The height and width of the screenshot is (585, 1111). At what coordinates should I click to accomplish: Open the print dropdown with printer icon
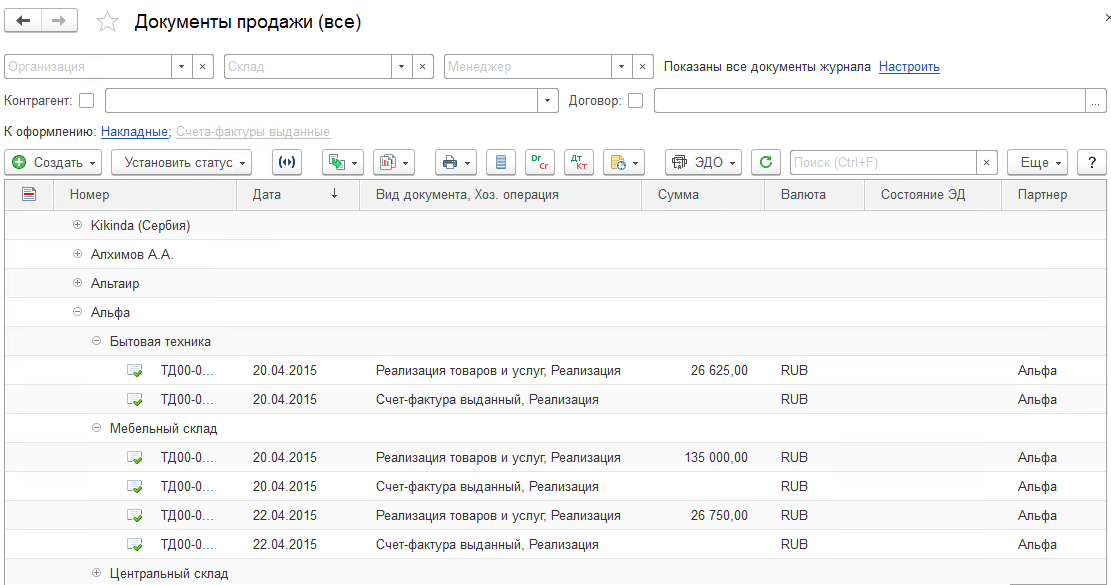tap(455, 162)
